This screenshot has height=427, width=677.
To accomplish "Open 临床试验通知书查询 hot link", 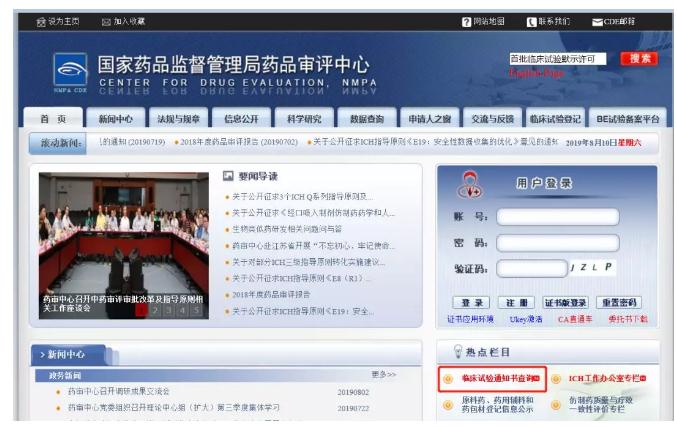I will pyautogui.click(x=500, y=378).
